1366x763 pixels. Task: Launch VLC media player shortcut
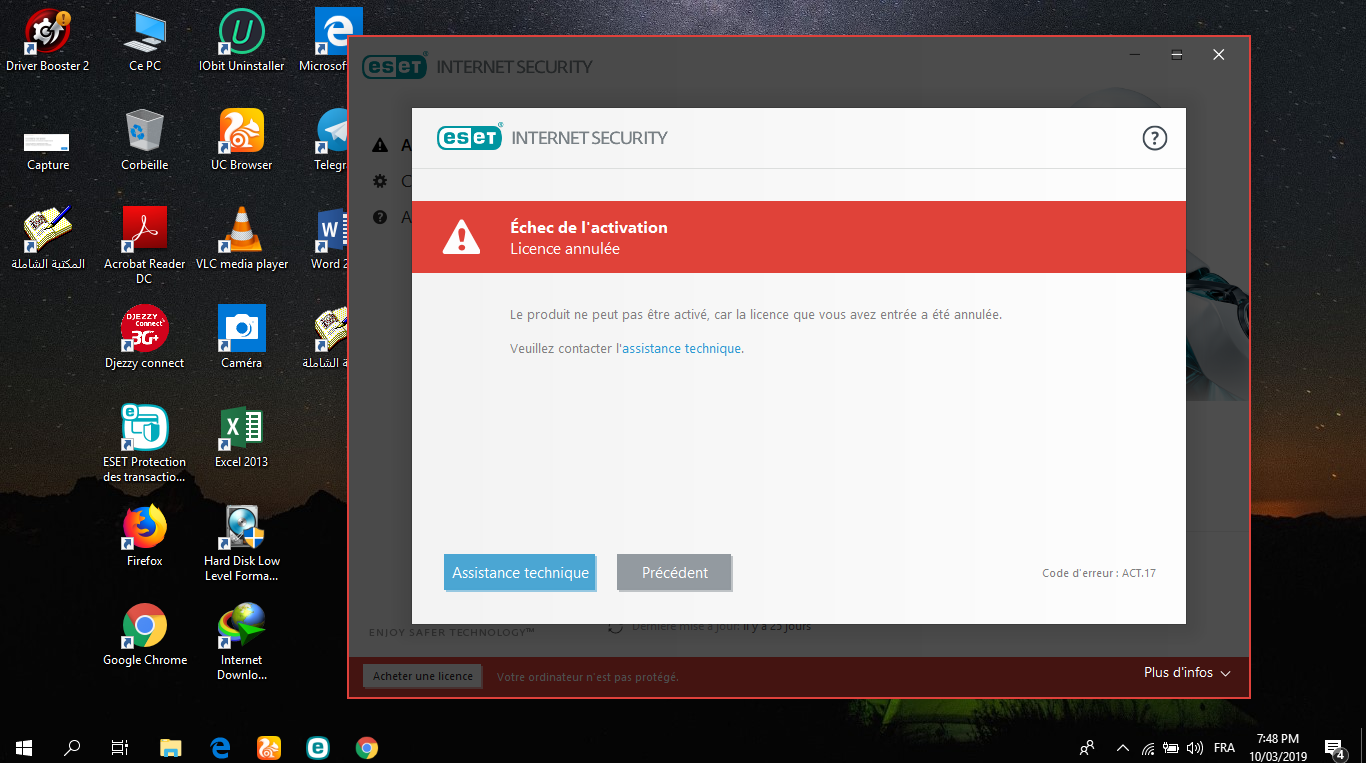pyautogui.click(x=241, y=239)
